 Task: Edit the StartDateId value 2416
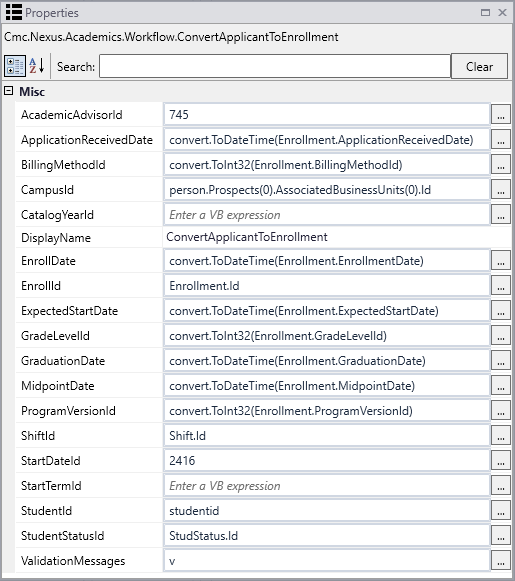coord(327,461)
